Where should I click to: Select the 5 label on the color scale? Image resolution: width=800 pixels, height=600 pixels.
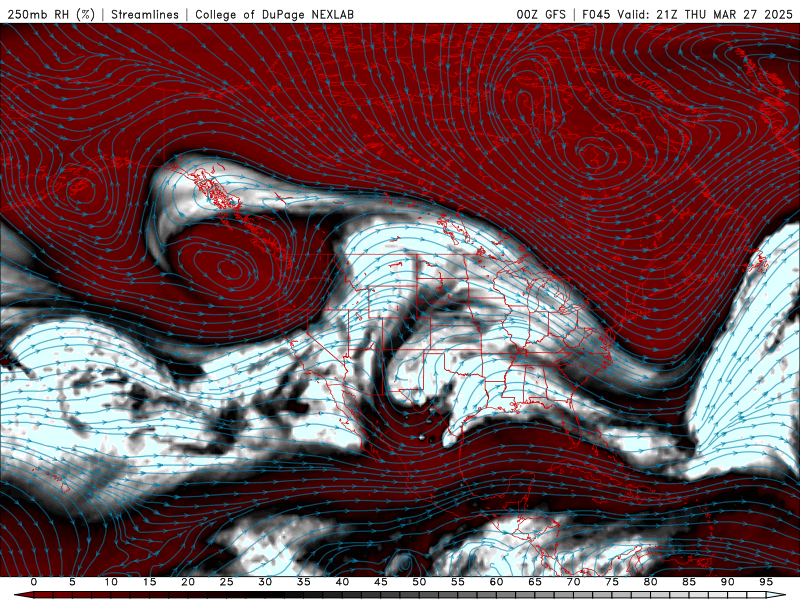coord(72,582)
